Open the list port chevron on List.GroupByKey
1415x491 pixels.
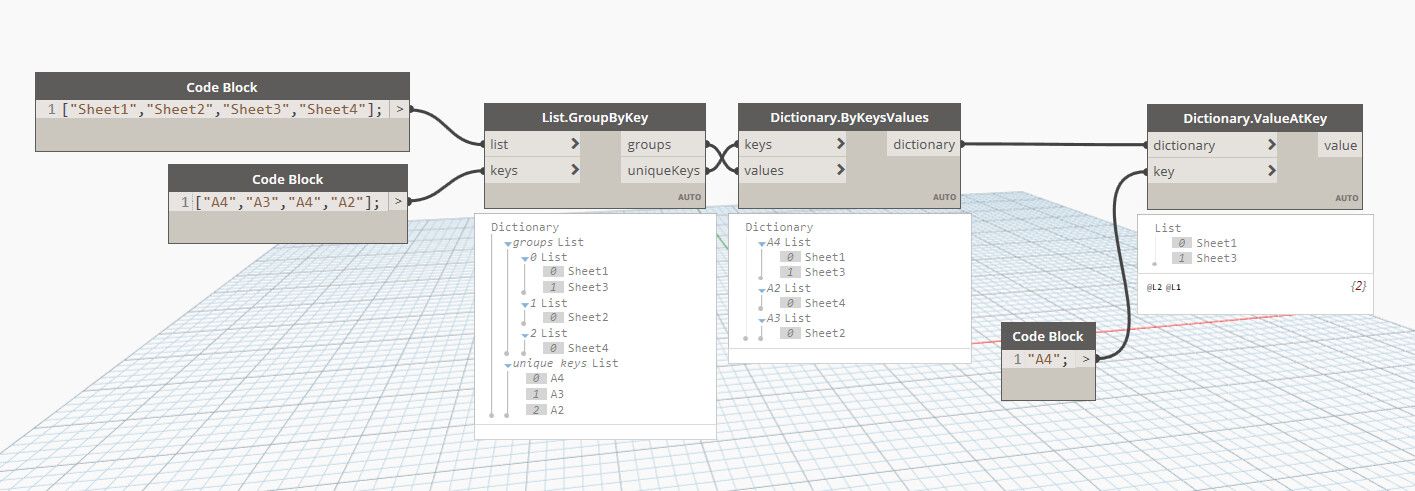tap(574, 145)
